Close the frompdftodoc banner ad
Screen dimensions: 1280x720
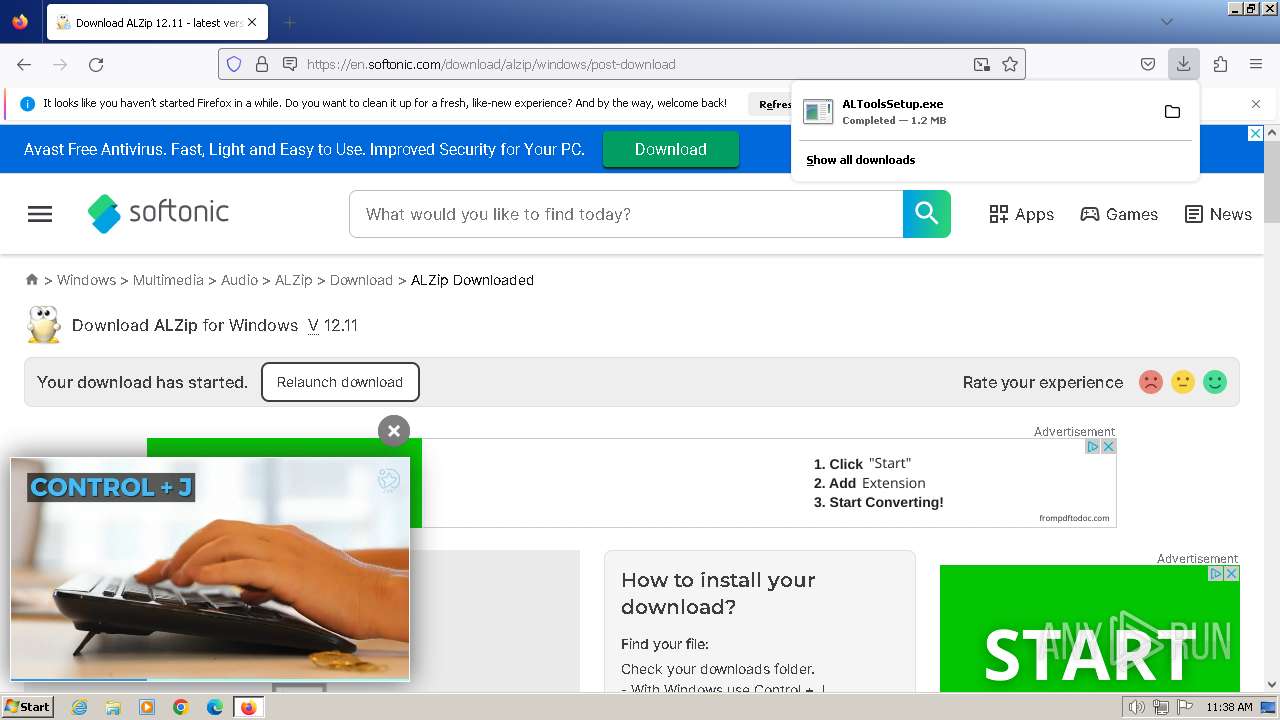click(1108, 446)
